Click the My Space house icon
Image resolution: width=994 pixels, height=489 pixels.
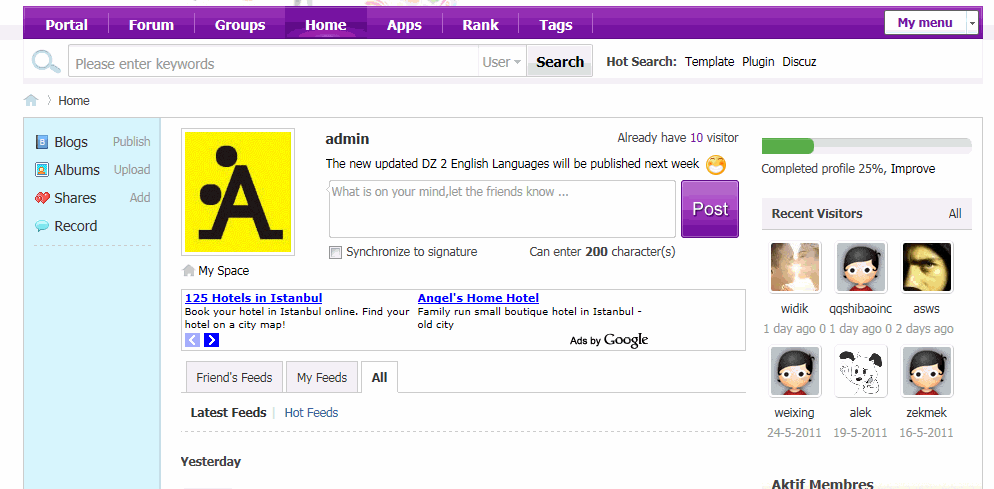click(x=188, y=271)
